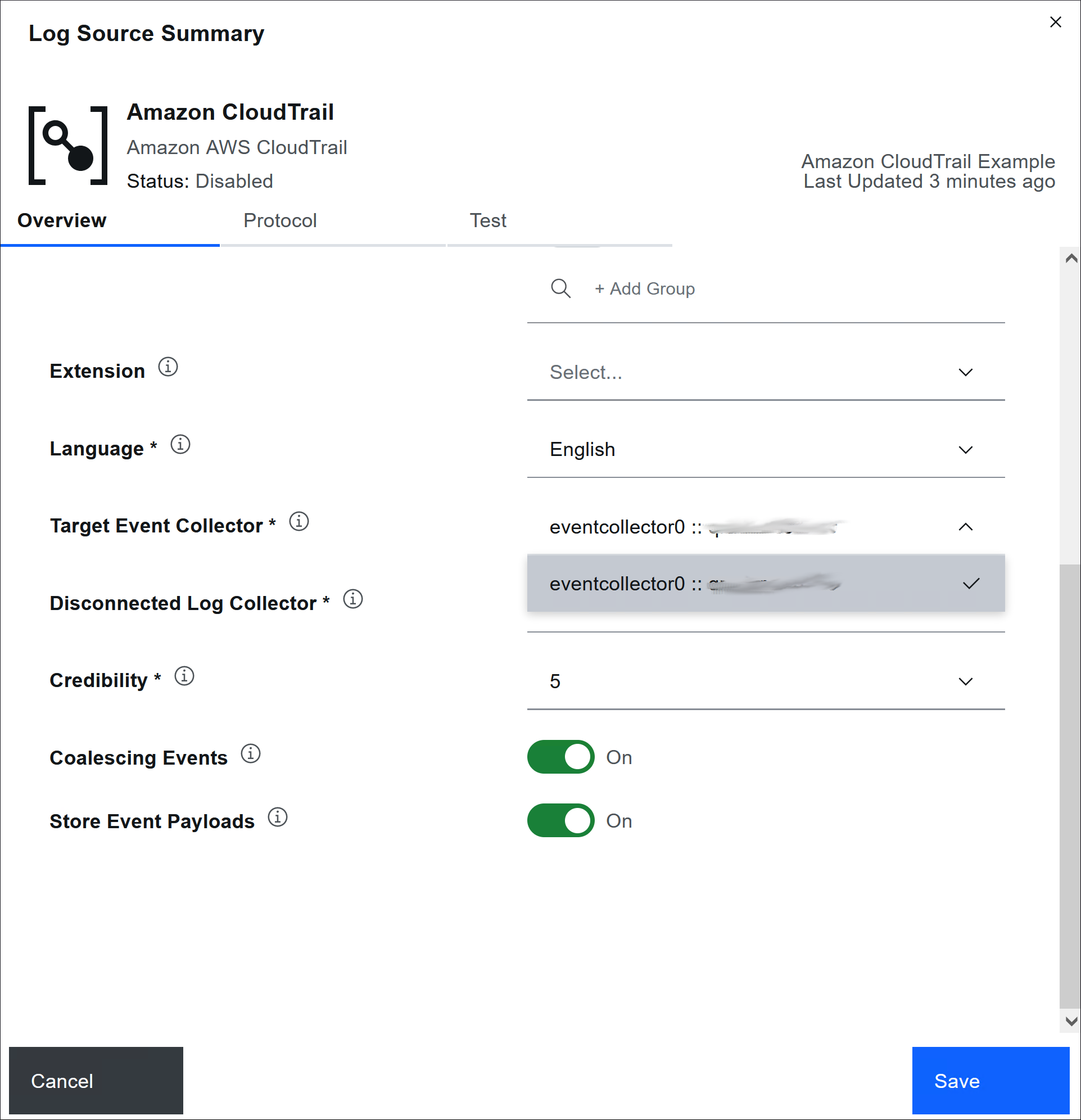Viewport: 1081px width, 1120px height.
Task: Click the Amazon CloudTrail log source icon
Action: tap(68, 146)
